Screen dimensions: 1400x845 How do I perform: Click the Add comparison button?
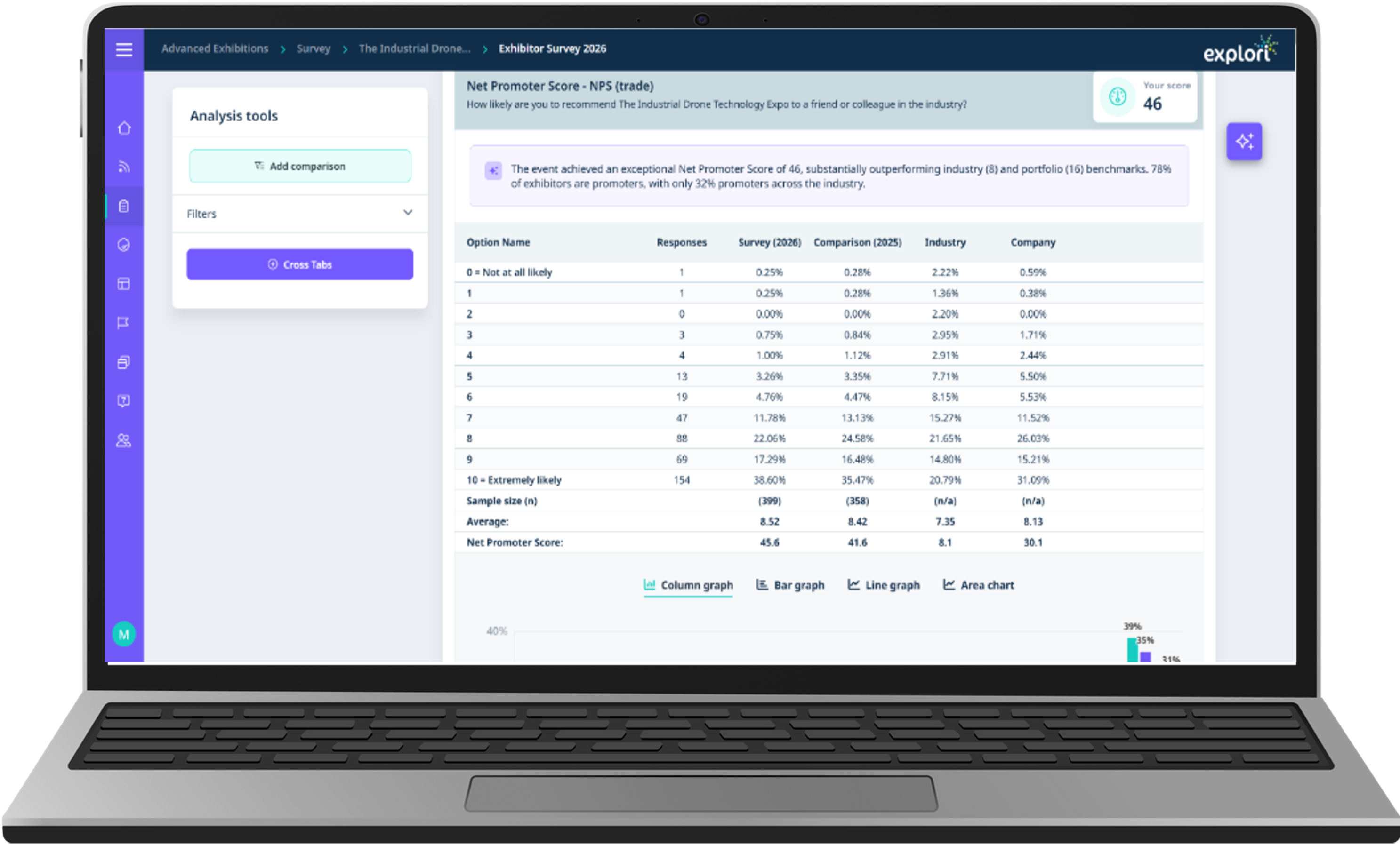[299, 166]
